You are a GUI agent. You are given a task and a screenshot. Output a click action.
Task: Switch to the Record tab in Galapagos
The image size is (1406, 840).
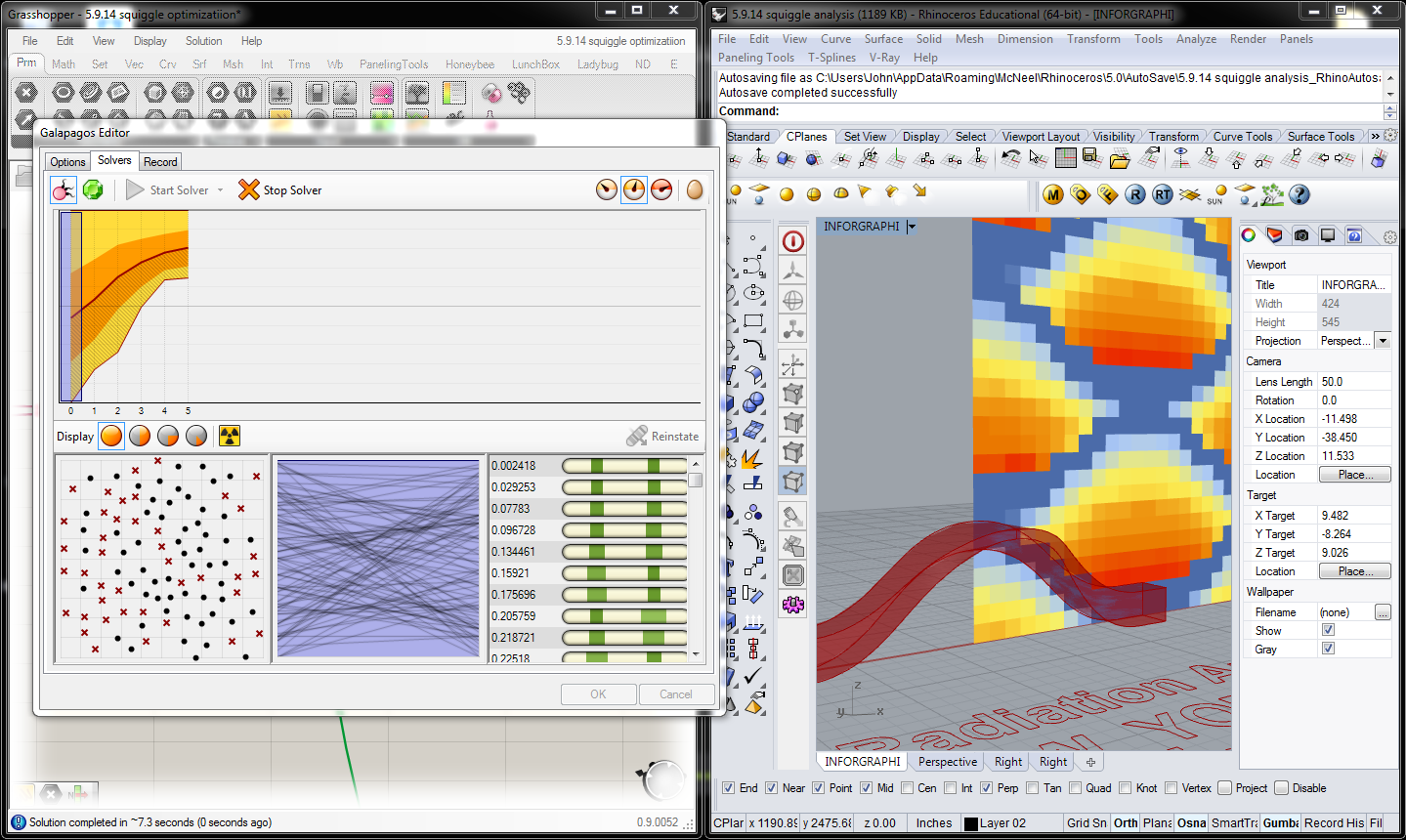pos(160,161)
